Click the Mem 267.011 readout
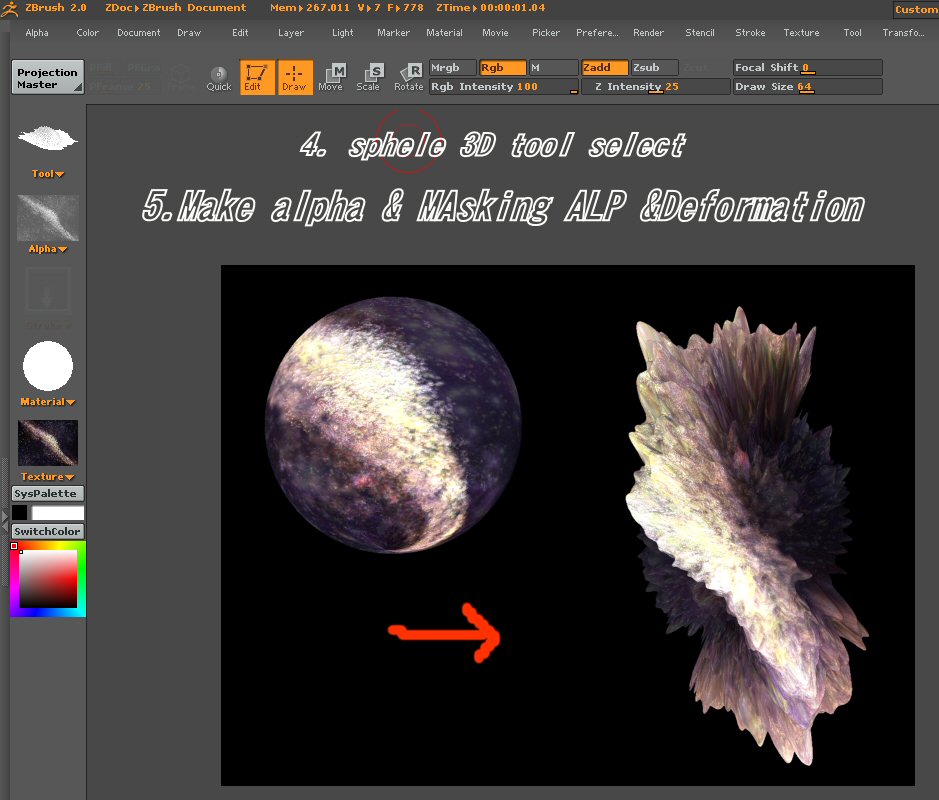This screenshot has height=800, width=939. click(x=310, y=8)
